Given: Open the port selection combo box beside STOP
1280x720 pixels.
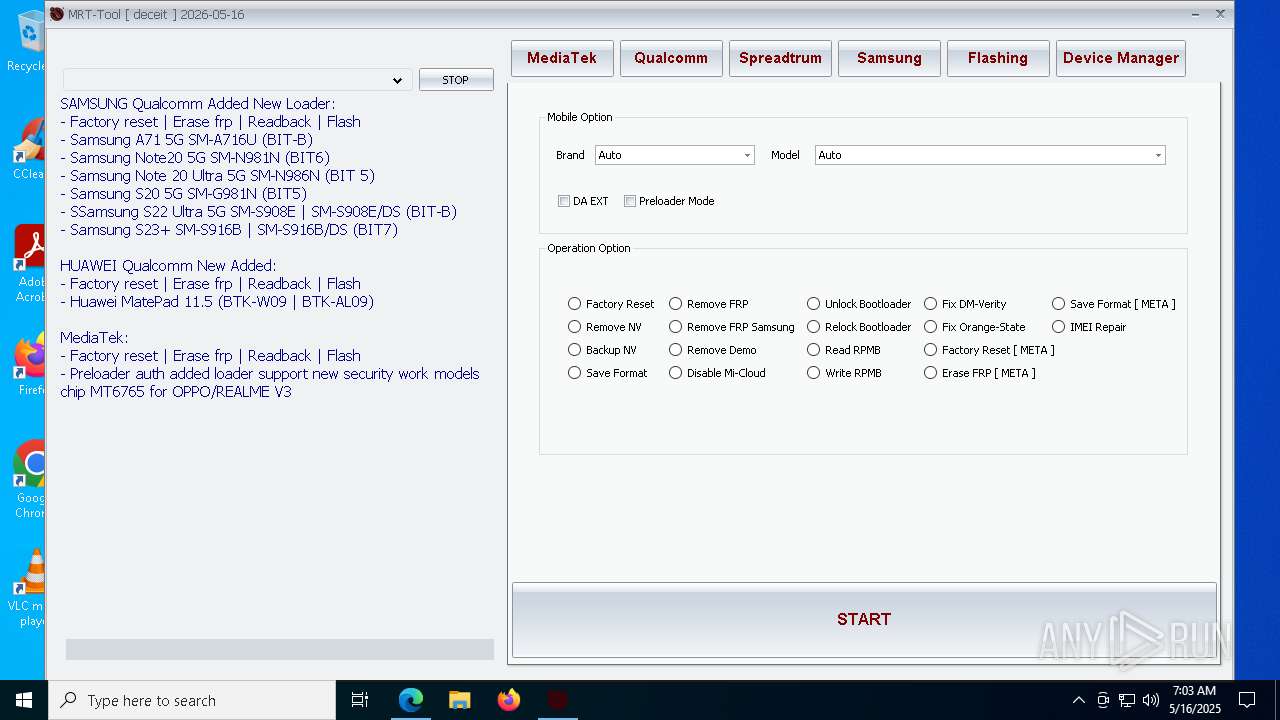Looking at the screenshot, I should tap(237, 80).
